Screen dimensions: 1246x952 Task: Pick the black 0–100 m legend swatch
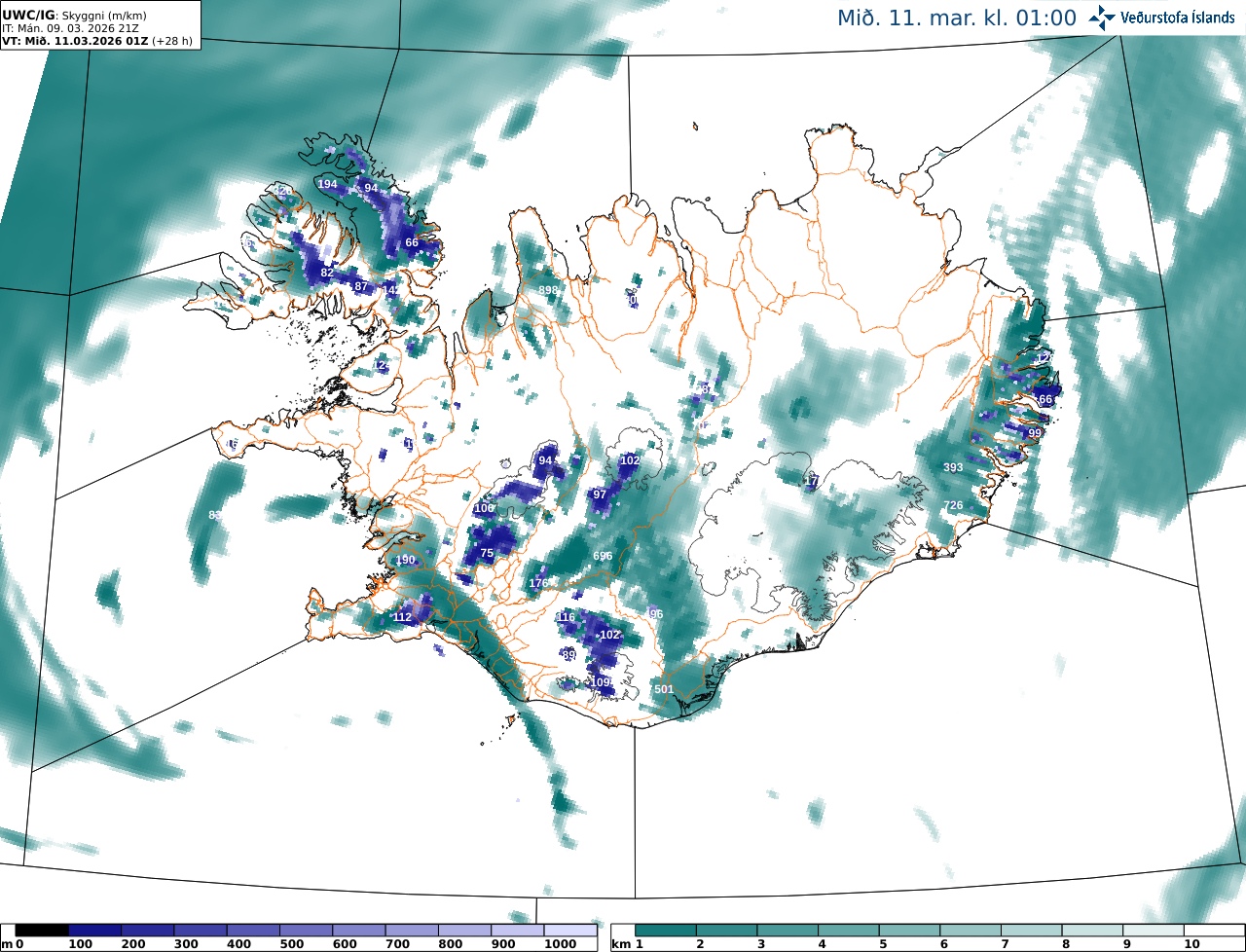pyautogui.click(x=42, y=931)
